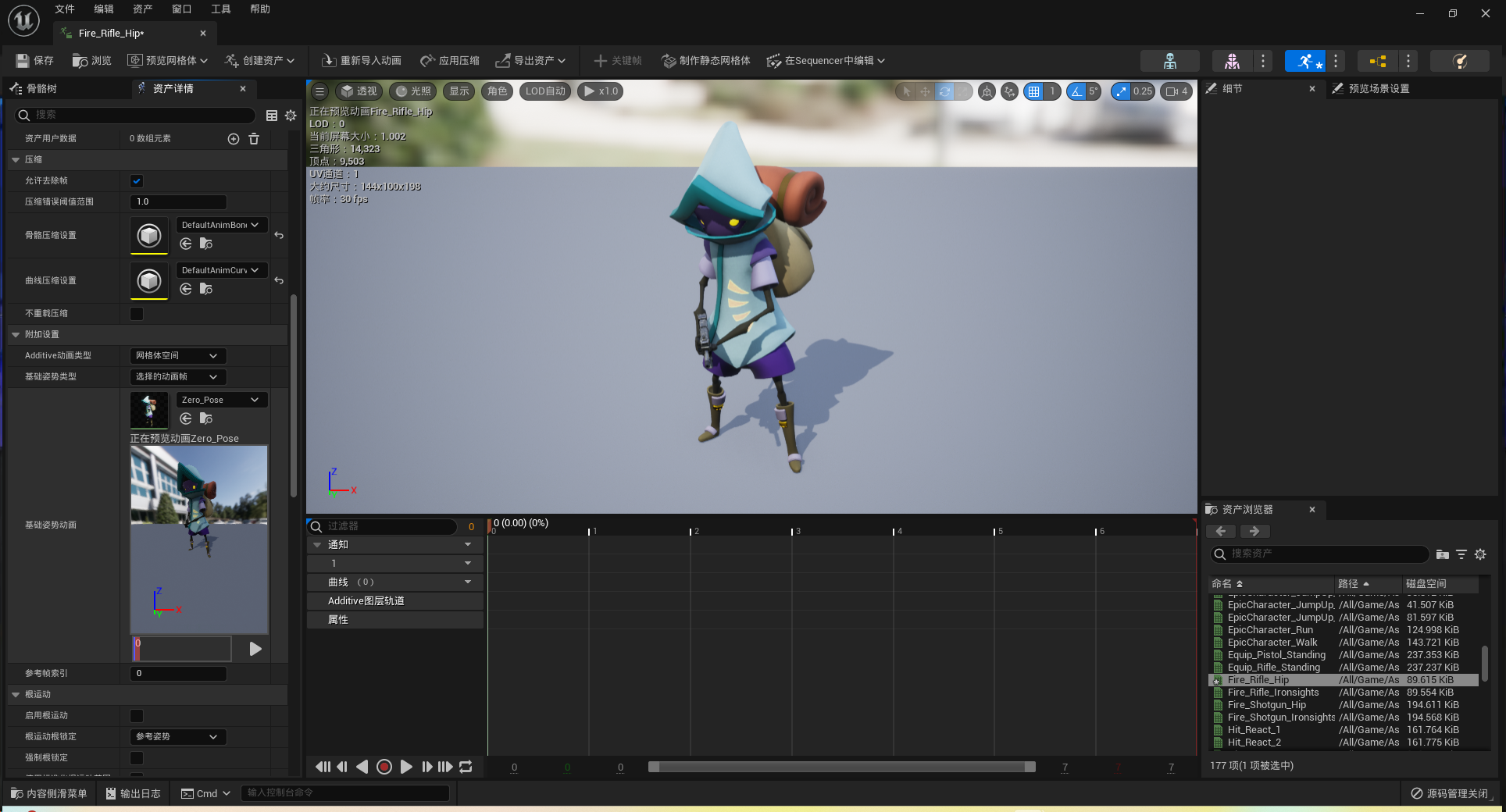Select Fire_Shotgun_Hip in asset browser
Screen dimensions: 1506x812
pos(1266,705)
